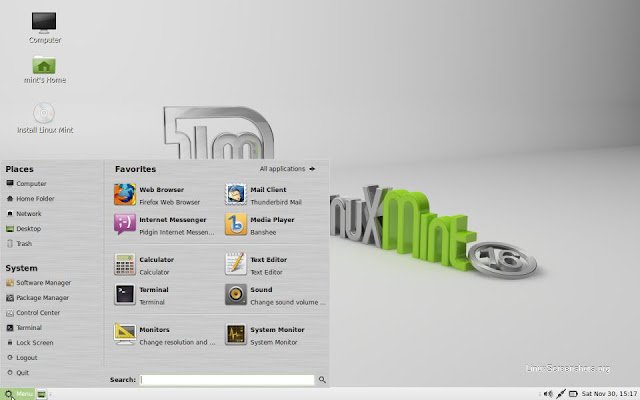Click the Menu button on panel
Screen dimensions: 640x400
click(x=18, y=394)
